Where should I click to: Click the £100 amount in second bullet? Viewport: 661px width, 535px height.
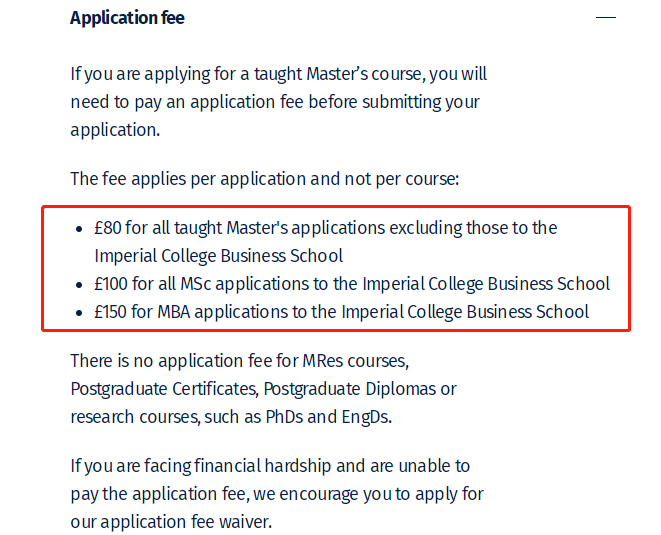(111, 284)
